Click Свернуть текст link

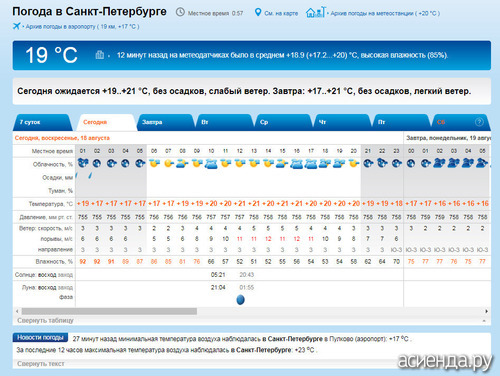[x=41, y=364]
